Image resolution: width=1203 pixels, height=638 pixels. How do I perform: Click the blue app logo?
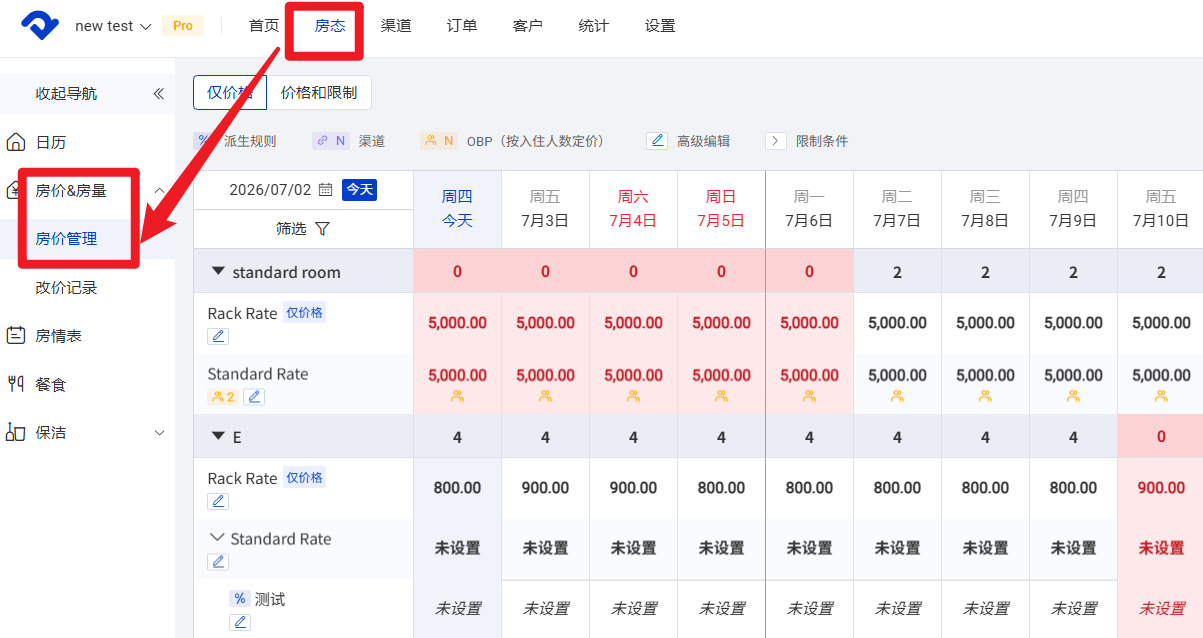click(40, 26)
